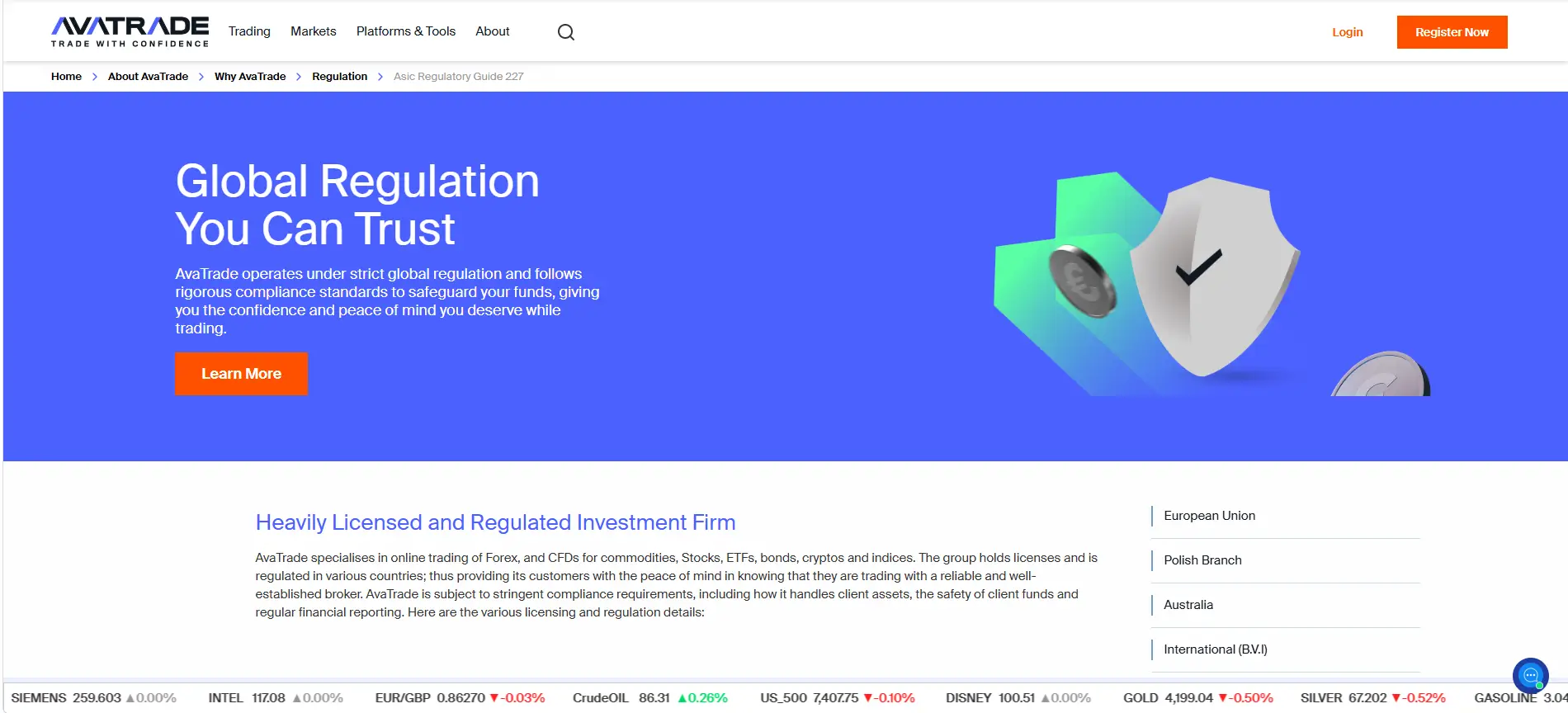
Task: Select Asic Regulatory Guide 227 breadcrumb text
Action: 459,77
